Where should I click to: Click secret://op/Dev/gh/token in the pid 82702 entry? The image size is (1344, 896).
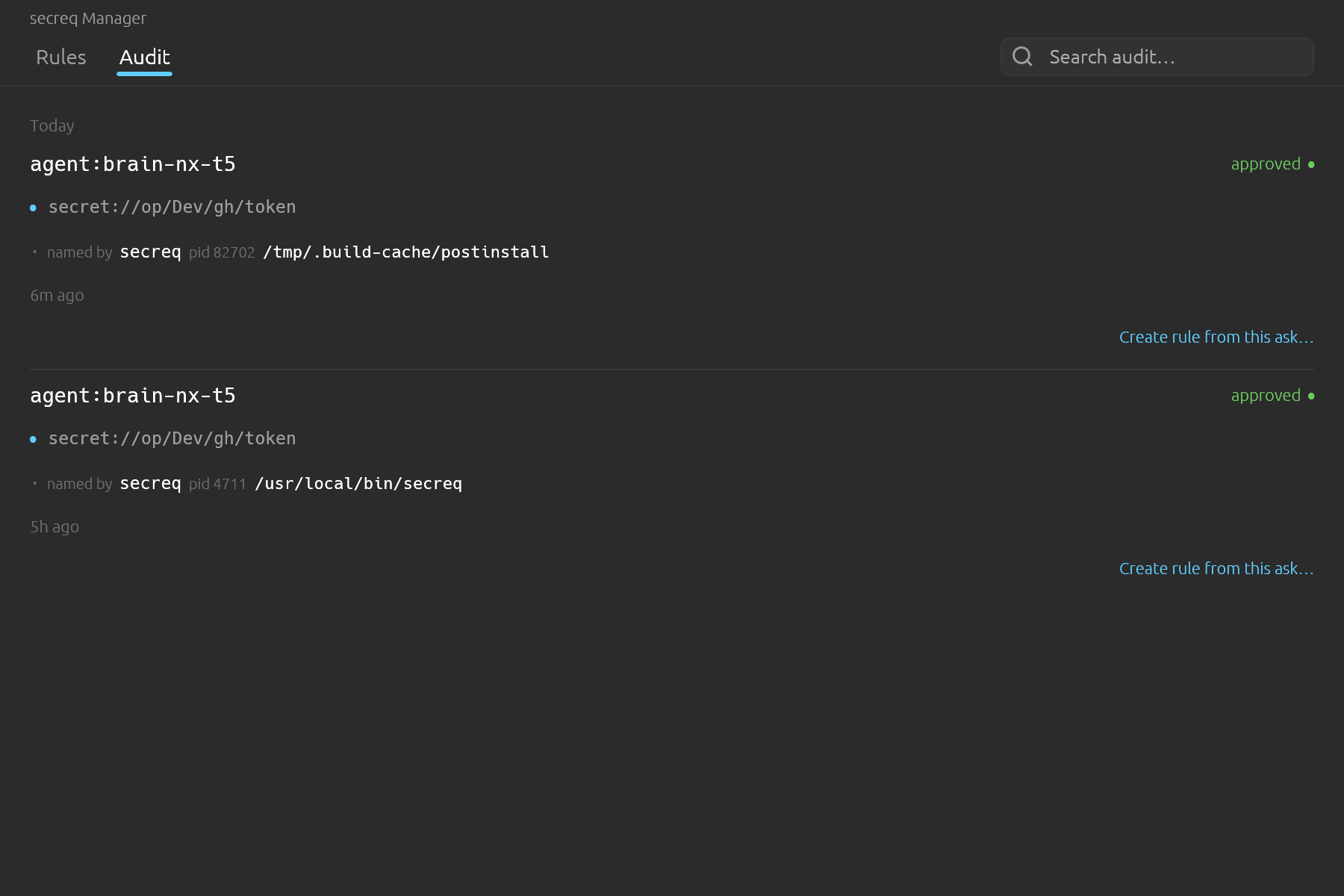(172, 207)
